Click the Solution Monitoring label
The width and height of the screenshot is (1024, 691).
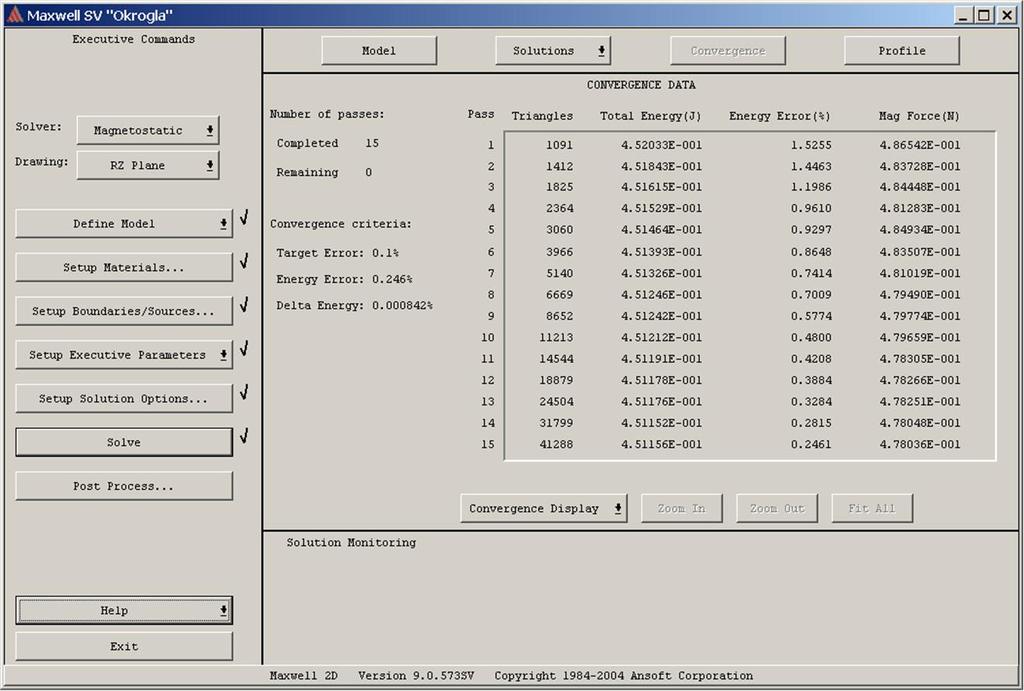[x=351, y=542]
